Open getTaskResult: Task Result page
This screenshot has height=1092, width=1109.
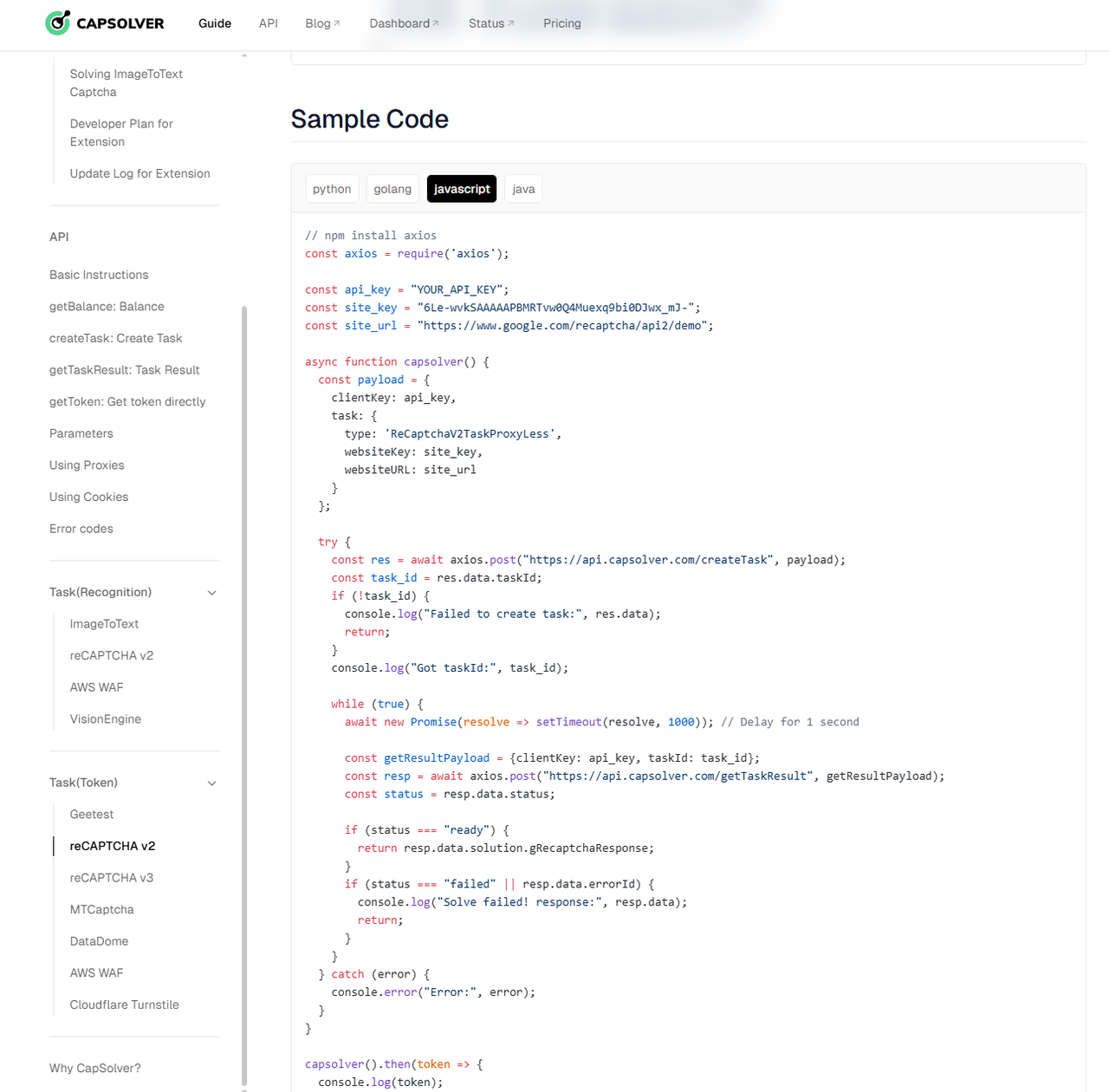[125, 370]
